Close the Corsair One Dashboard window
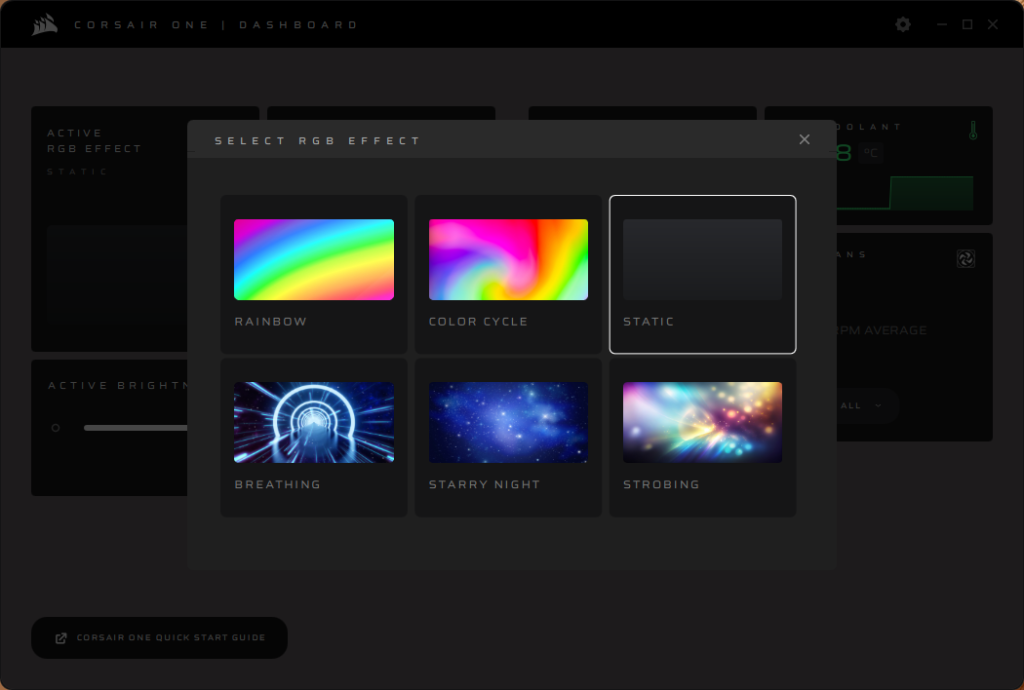This screenshot has width=1024, height=690. pyautogui.click(x=993, y=25)
